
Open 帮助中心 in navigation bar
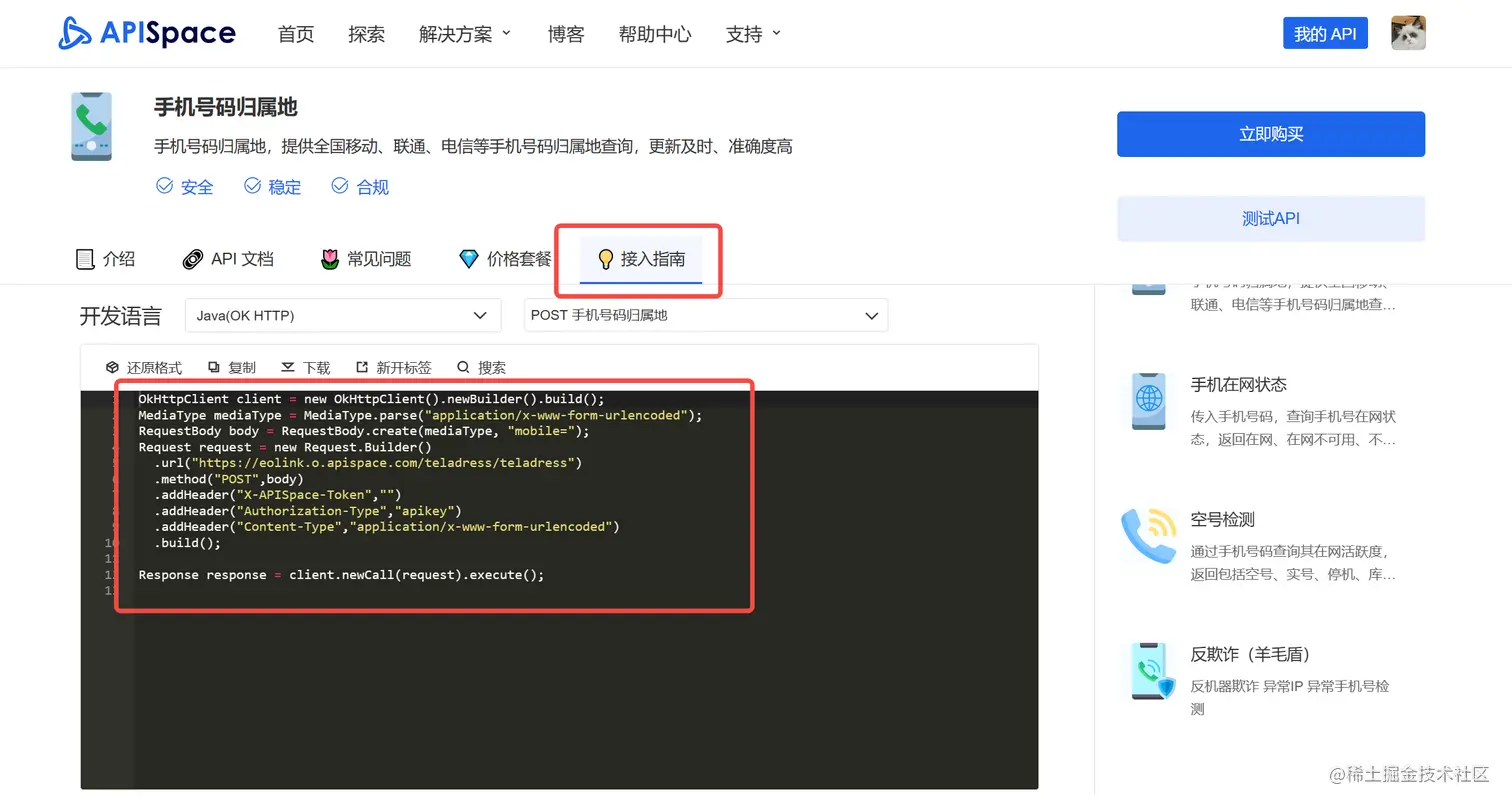[x=655, y=34]
